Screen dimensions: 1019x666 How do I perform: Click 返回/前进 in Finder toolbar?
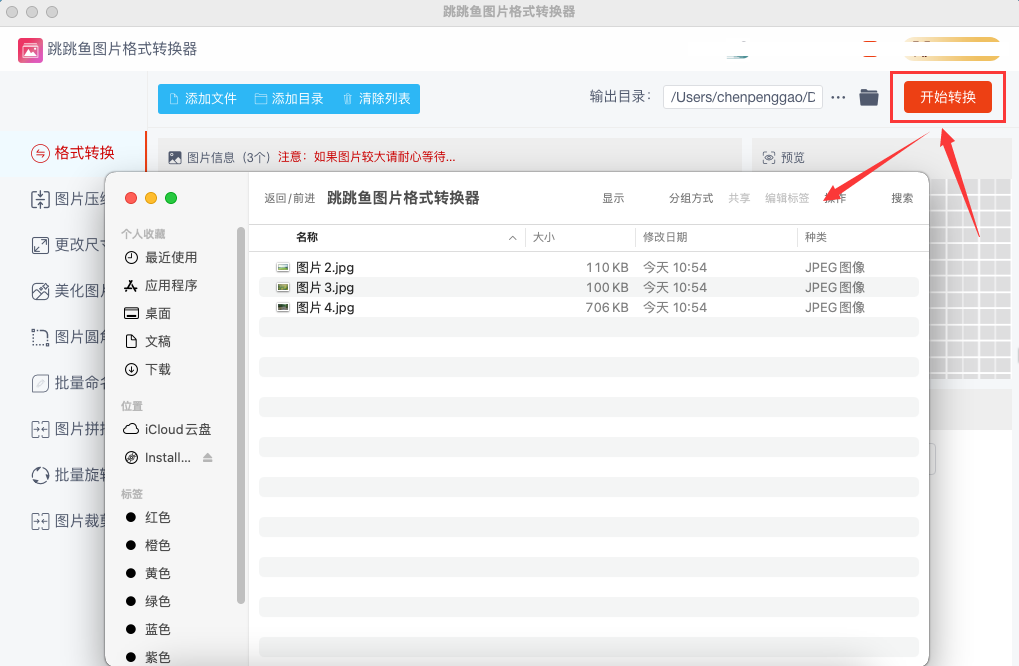point(289,198)
